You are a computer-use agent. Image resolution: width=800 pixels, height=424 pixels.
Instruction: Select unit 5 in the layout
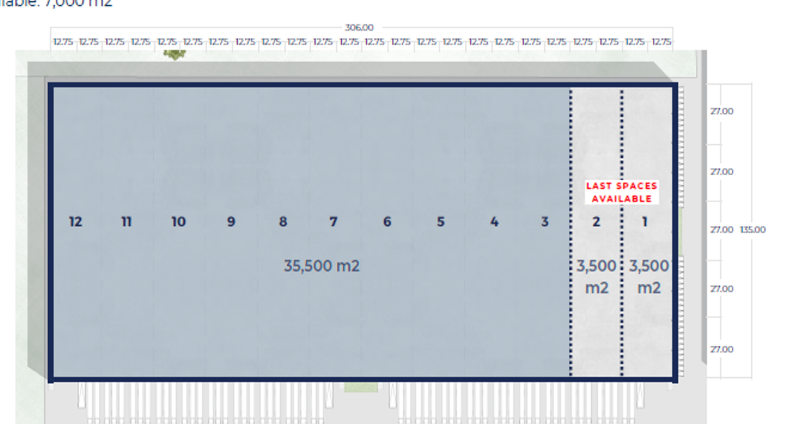[x=440, y=222]
